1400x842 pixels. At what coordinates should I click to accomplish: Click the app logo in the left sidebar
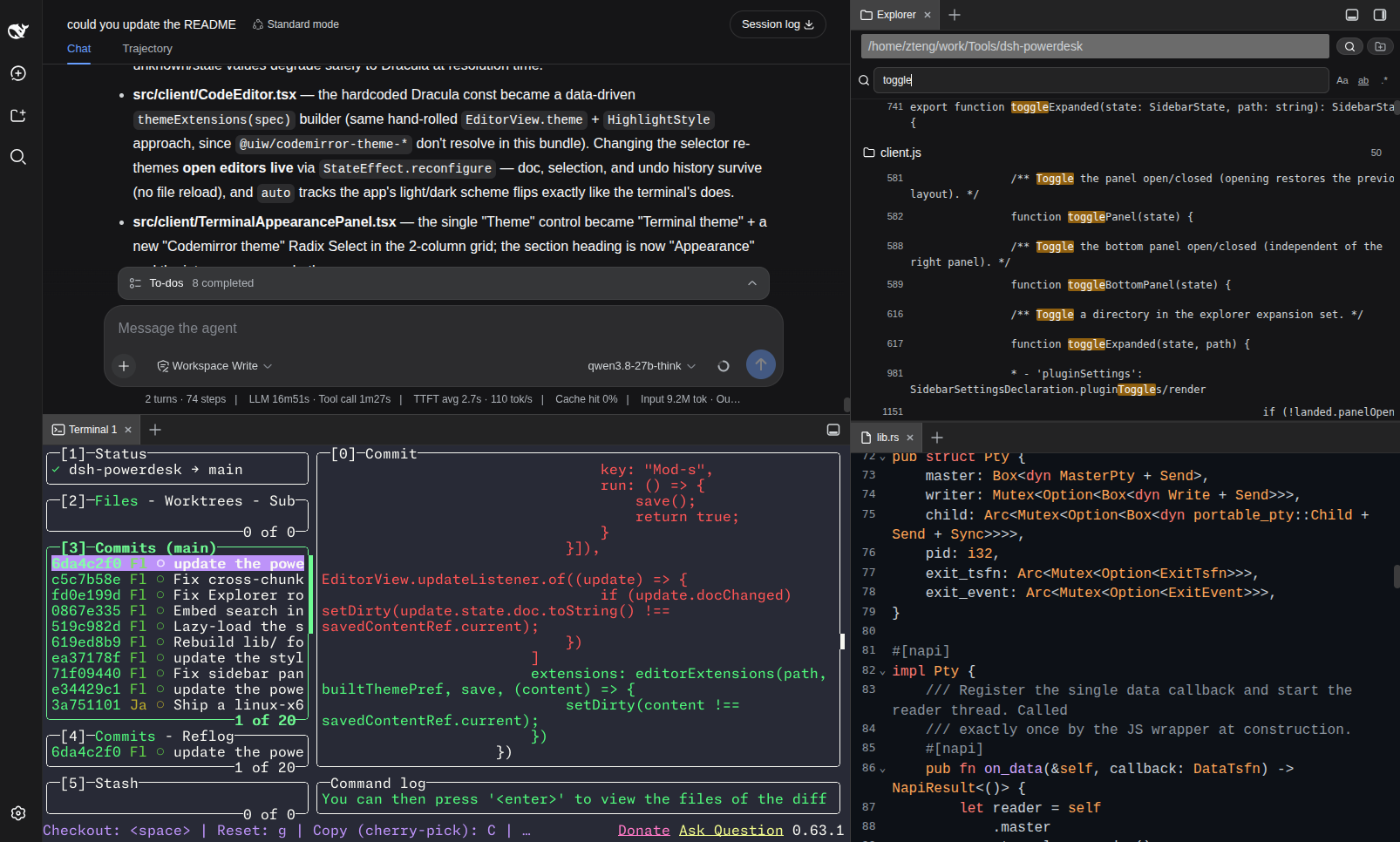(x=18, y=31)
